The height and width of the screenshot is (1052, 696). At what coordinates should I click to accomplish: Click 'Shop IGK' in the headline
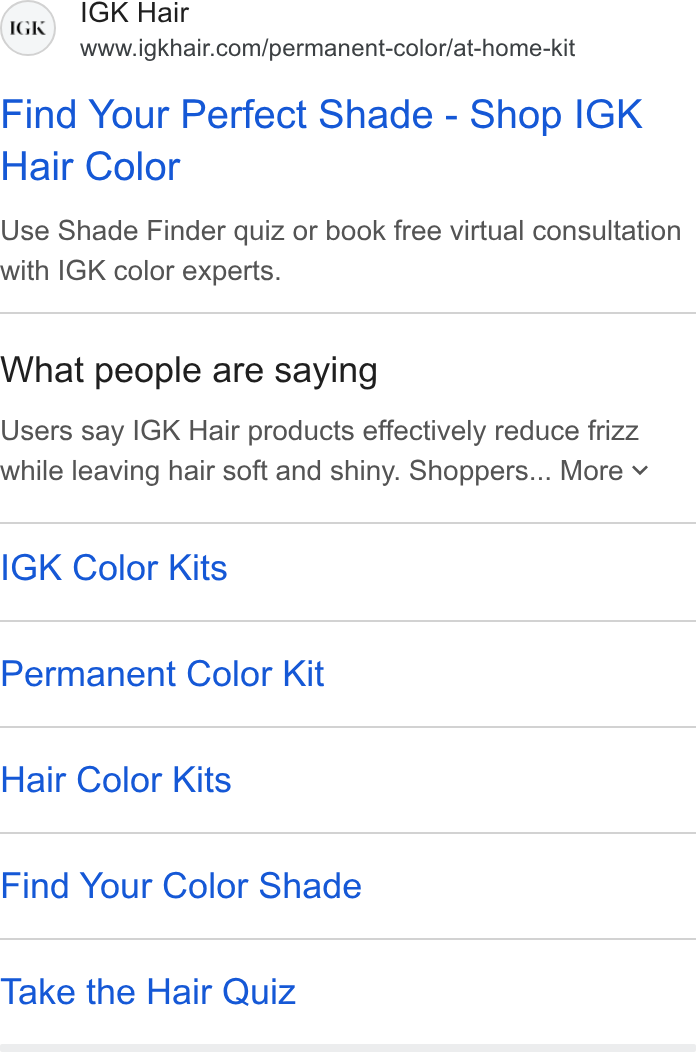coord(556,115)
